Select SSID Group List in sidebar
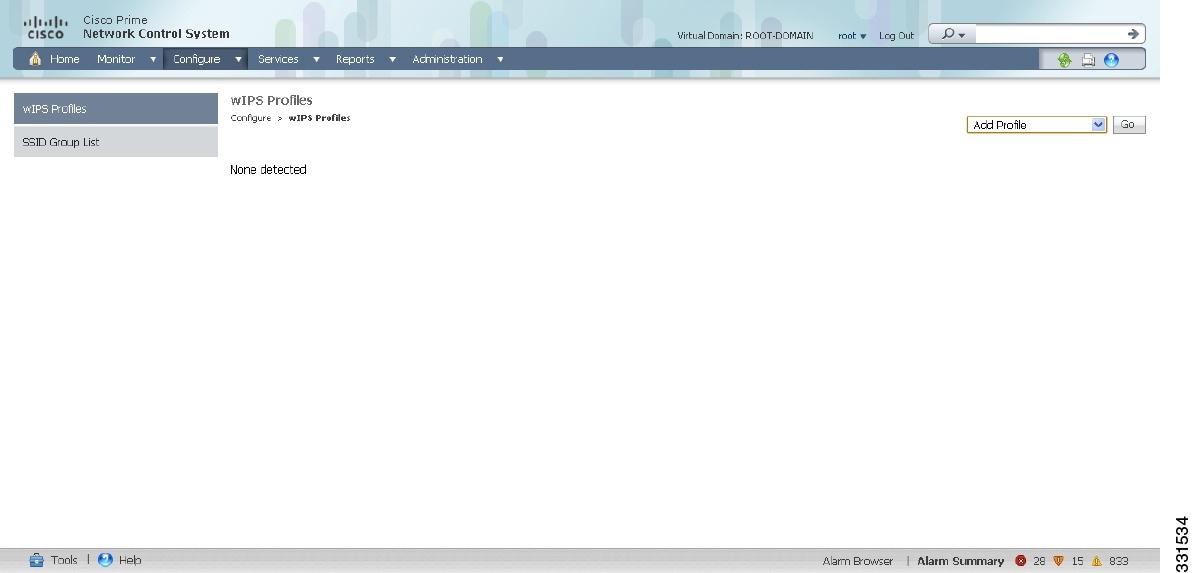This screenshot has height=573, width=1193. pyautogui.click(x=116, y=142)
